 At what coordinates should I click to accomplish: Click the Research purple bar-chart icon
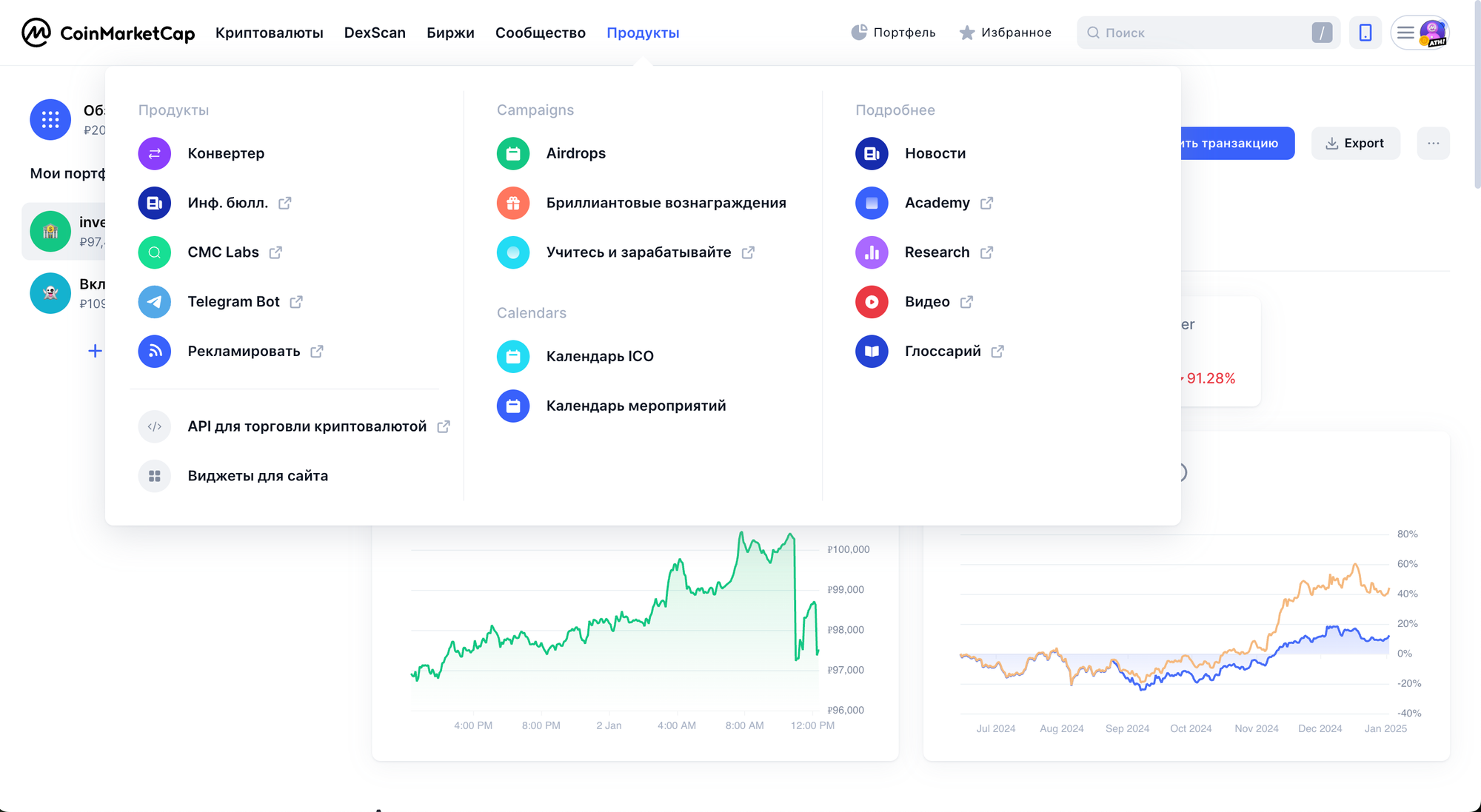[872, 252]
